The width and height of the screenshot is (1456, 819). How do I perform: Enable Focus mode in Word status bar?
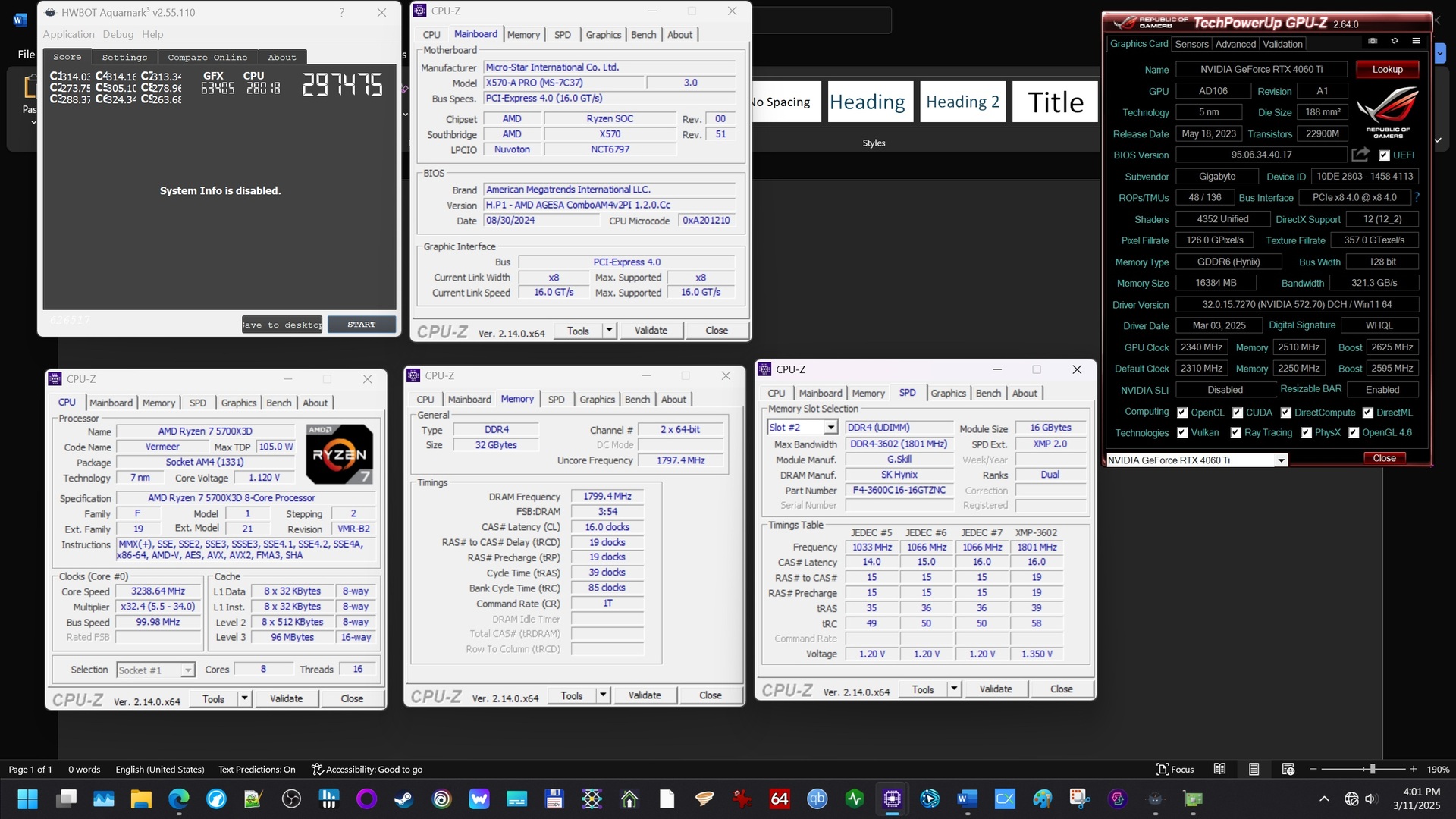(1175, 769)
